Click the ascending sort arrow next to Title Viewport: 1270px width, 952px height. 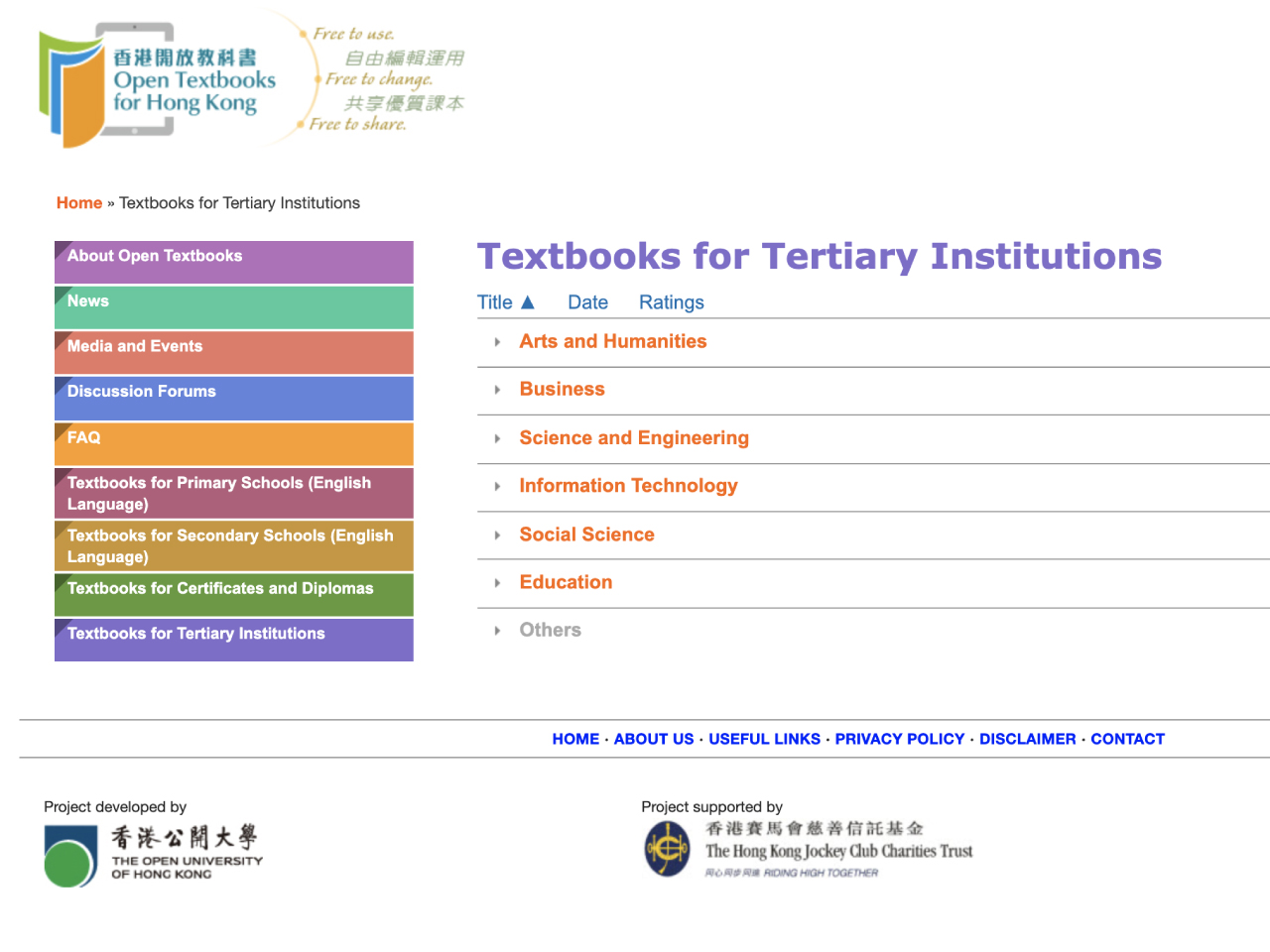pos(528,302)
